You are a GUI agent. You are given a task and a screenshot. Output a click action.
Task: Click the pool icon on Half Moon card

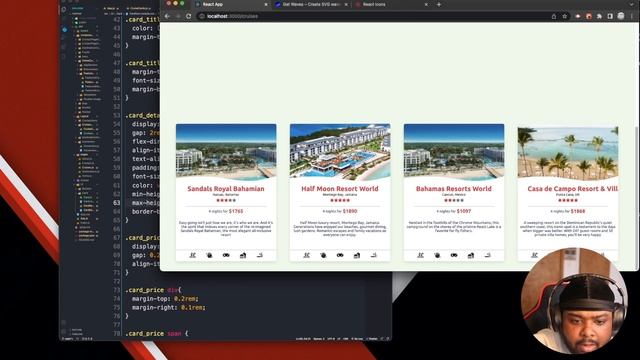pos(307,255)
